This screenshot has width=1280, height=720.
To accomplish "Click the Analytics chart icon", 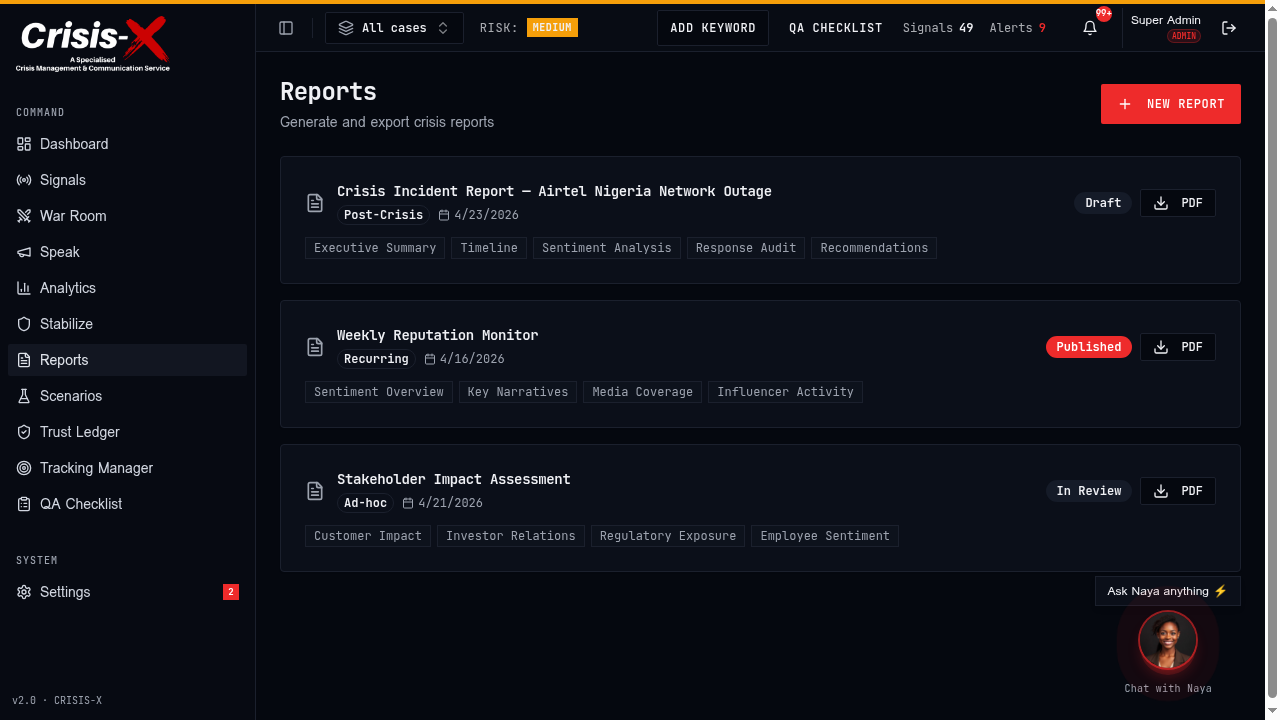I will pyautogui.click(x=24, y=288).
